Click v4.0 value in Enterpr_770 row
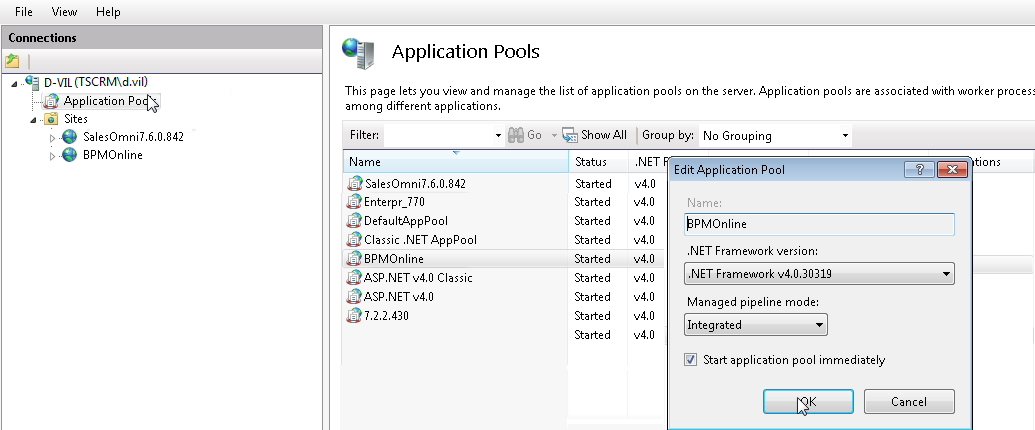Viewport: 1035px width, 430px height. click(644, 201)
